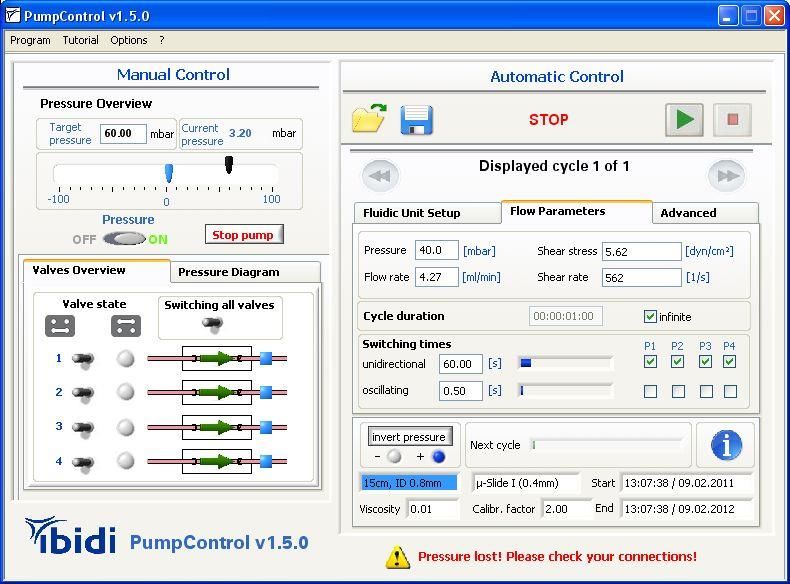The width and height of the screenshot is (790, 584).
Task: Open the ? help menu
Action: [162, 40]
